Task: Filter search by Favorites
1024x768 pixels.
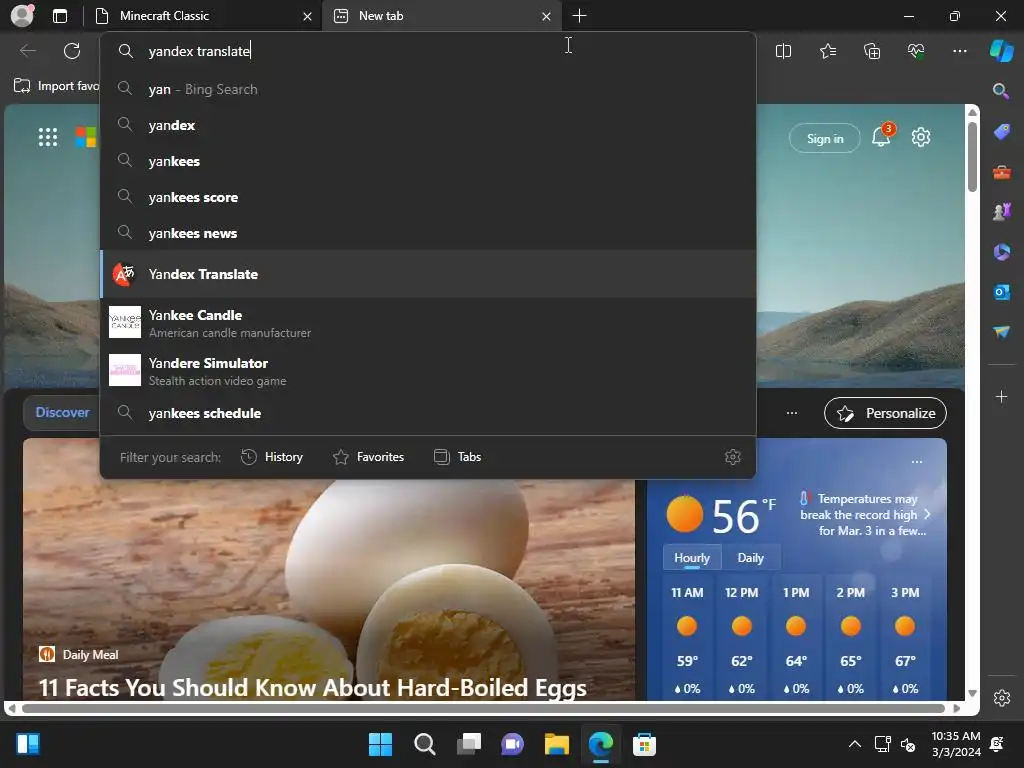Action: tap(368, 456)
